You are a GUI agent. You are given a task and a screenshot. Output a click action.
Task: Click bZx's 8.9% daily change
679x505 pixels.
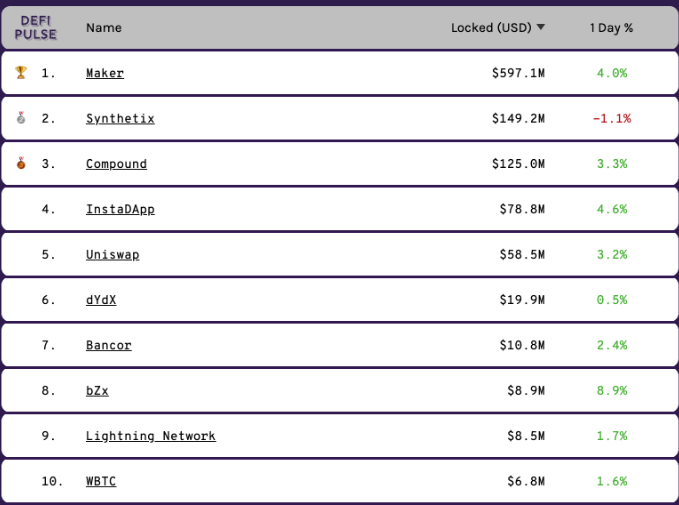tap(611, 390)
